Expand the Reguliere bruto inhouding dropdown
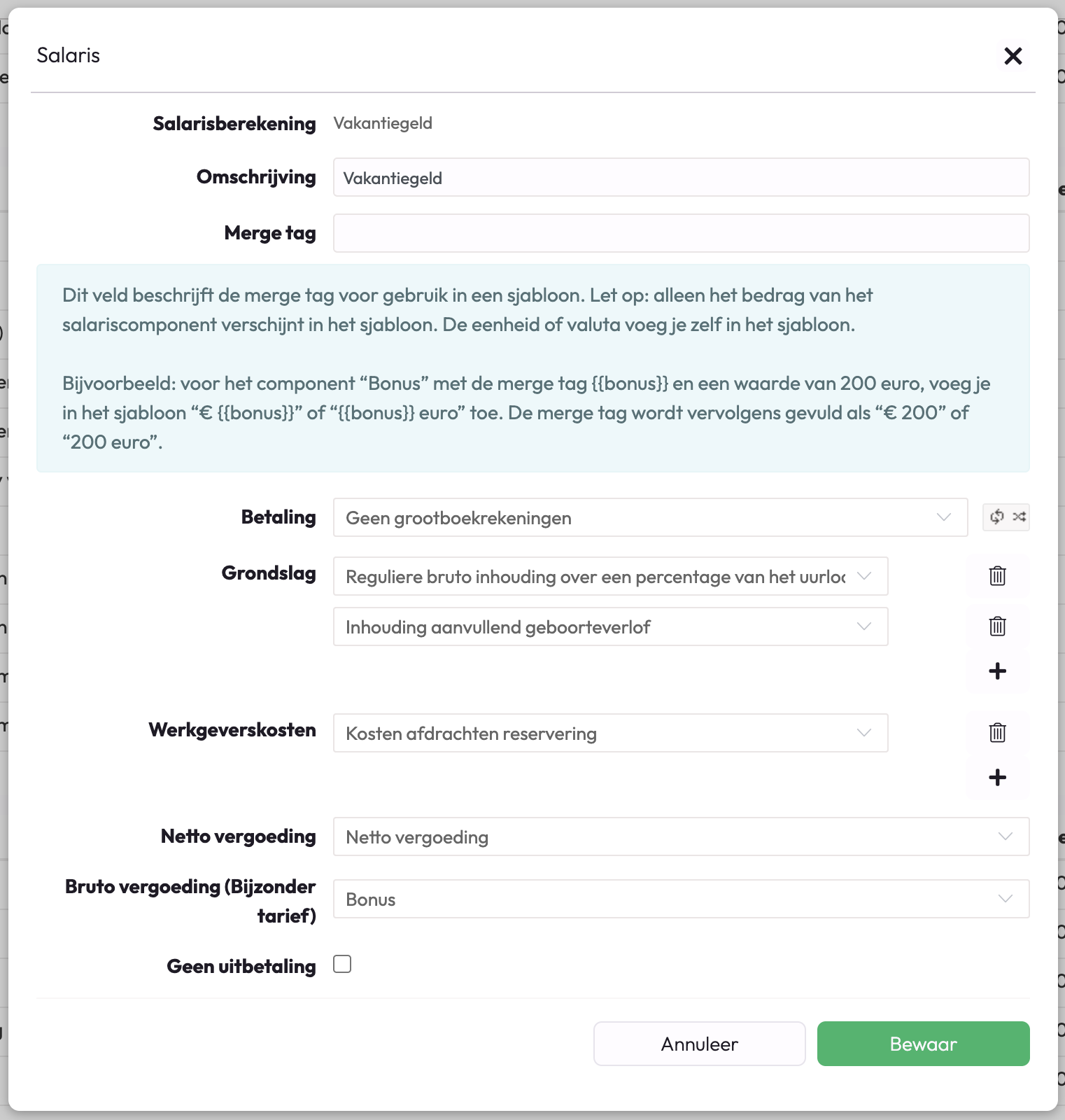Screen dimensions: 1065x1120 click(610, 577)
